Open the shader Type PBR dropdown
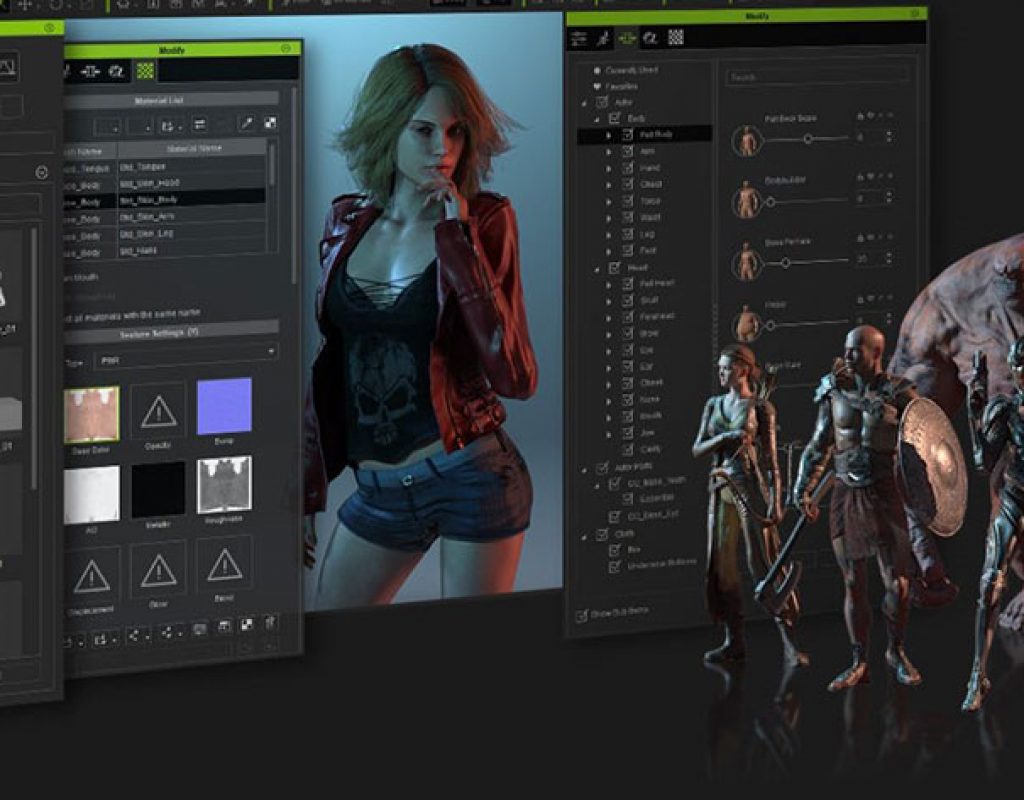 coord(186,353)
